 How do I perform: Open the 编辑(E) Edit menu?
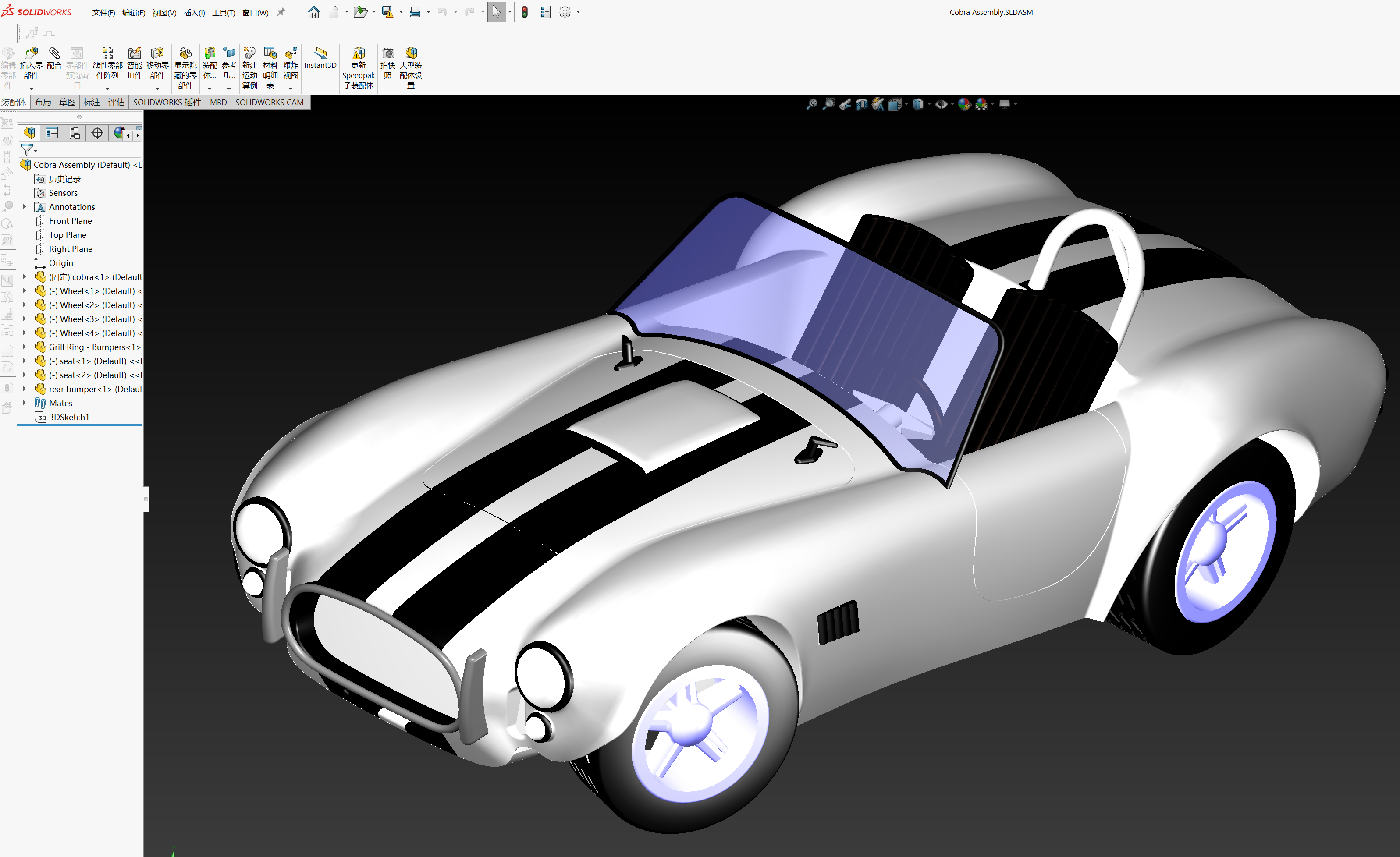[x=134, y=13]
